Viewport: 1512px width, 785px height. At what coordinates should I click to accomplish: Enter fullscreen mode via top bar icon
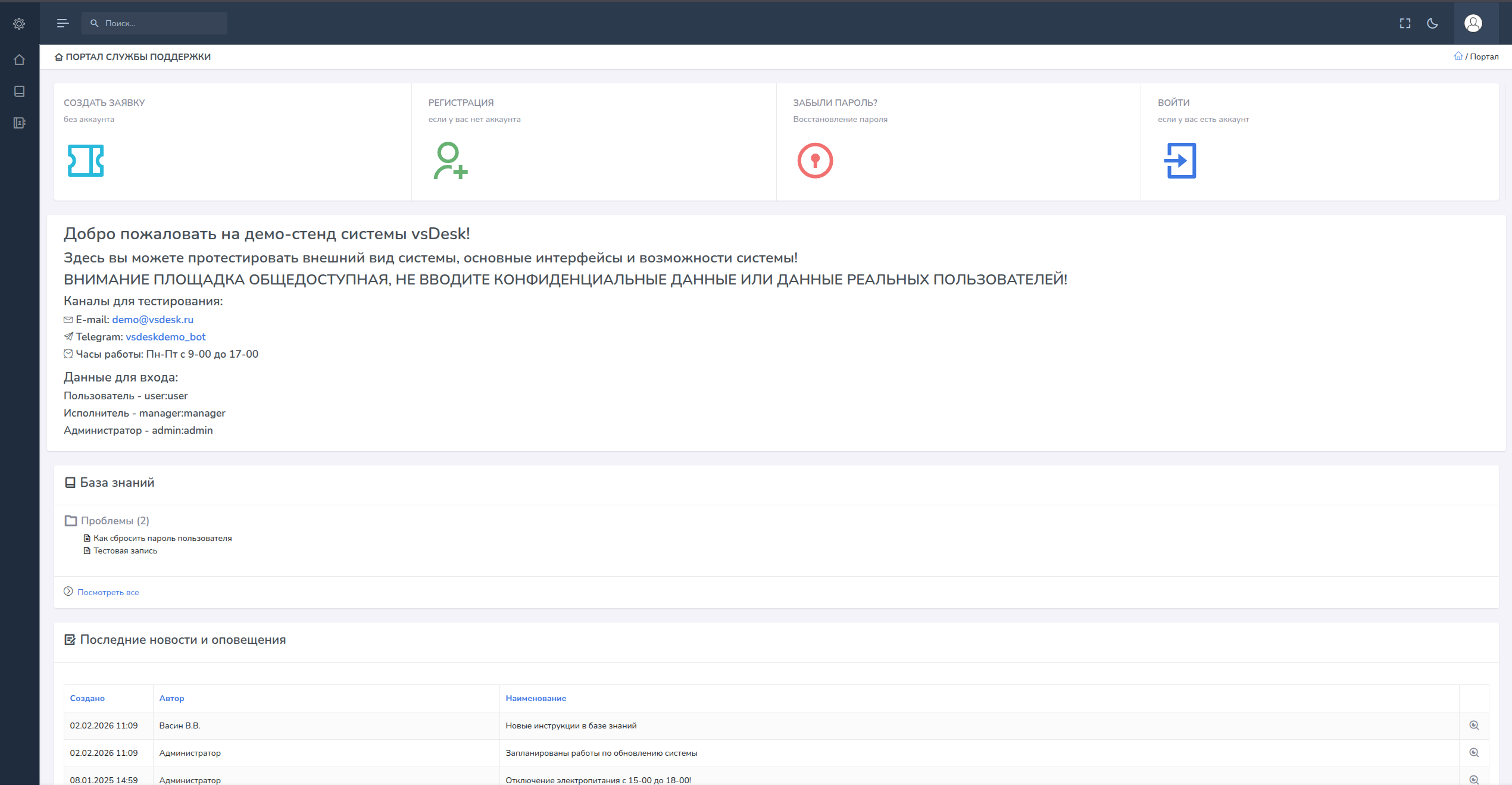click(1405, 23)
